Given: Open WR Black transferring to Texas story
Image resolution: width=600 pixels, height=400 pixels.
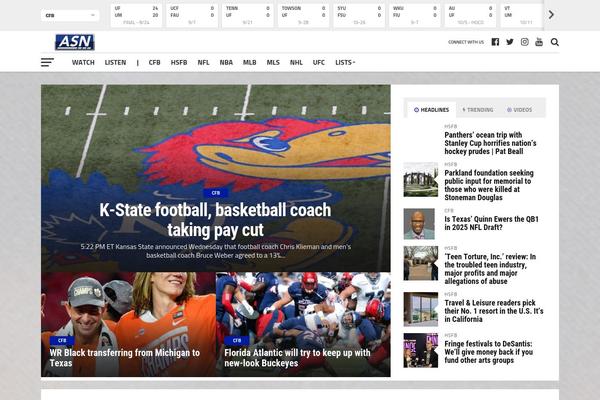Looking at the screenshot, I should 124,358.
